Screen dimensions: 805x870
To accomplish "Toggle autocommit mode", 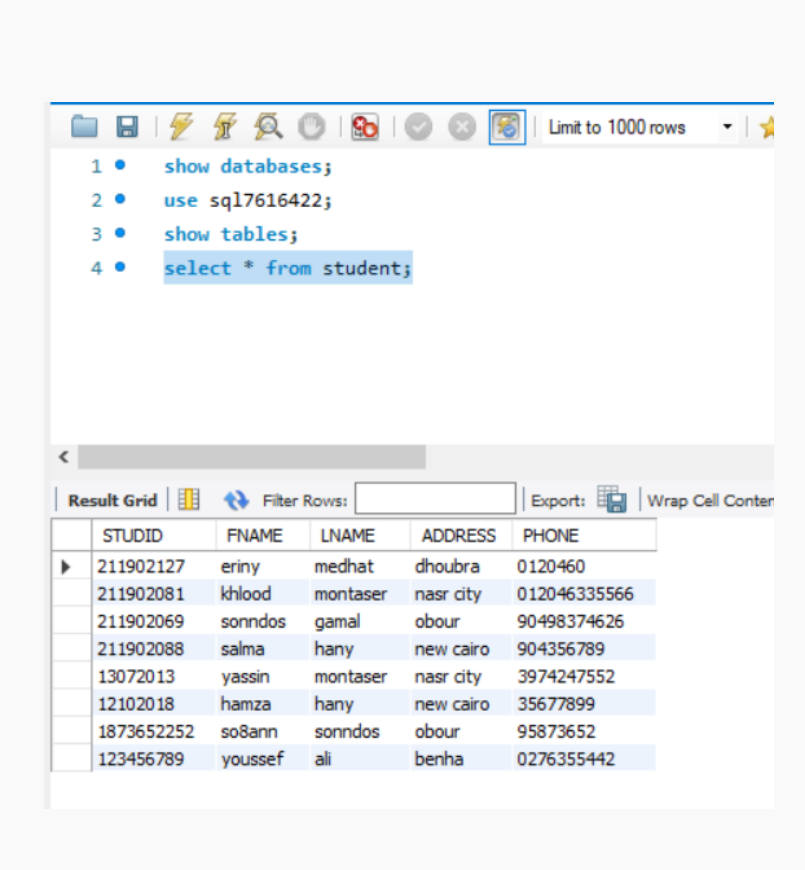I will [506, 127].
